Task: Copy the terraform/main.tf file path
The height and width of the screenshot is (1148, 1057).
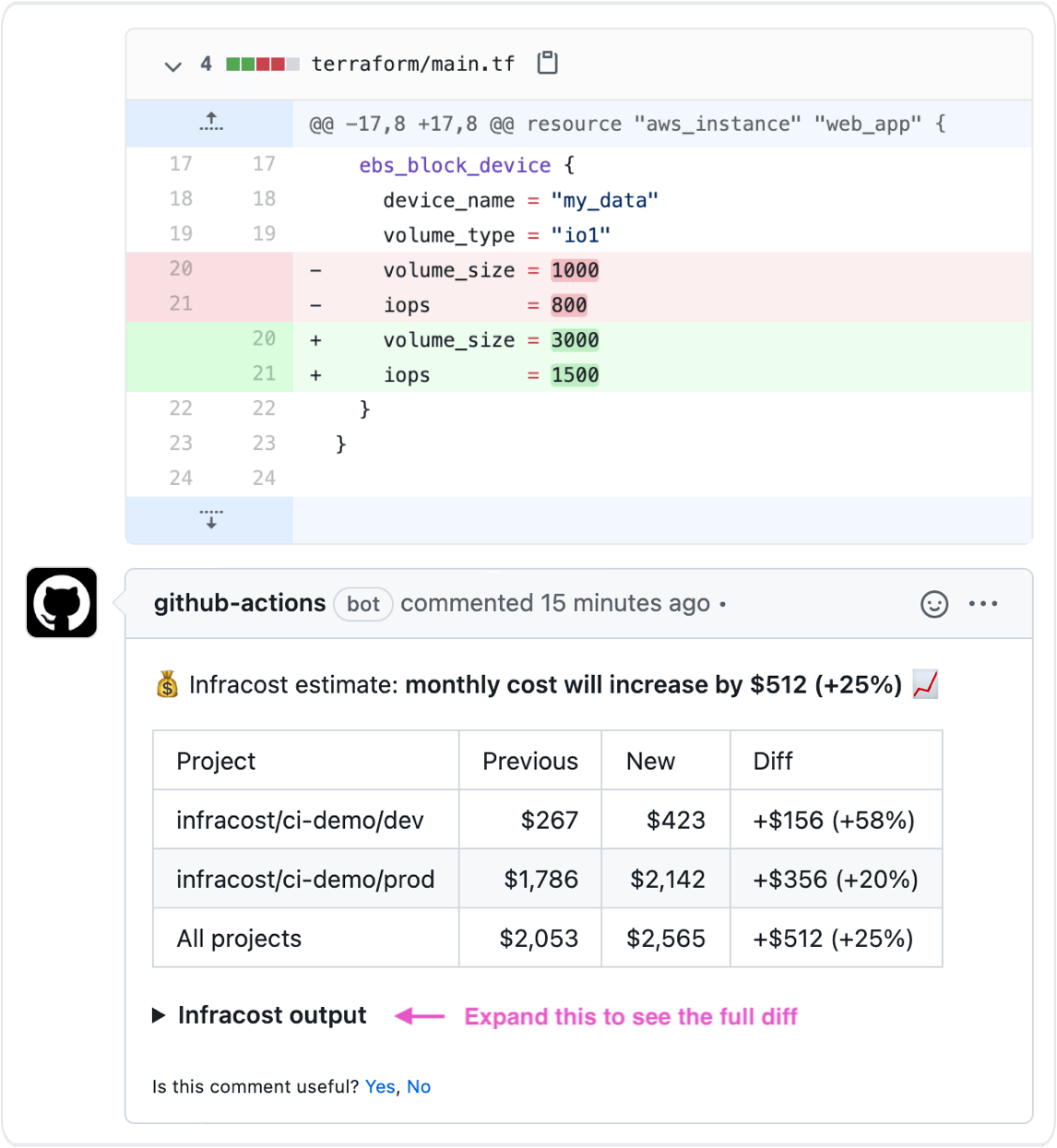Action: click(548, 63)
